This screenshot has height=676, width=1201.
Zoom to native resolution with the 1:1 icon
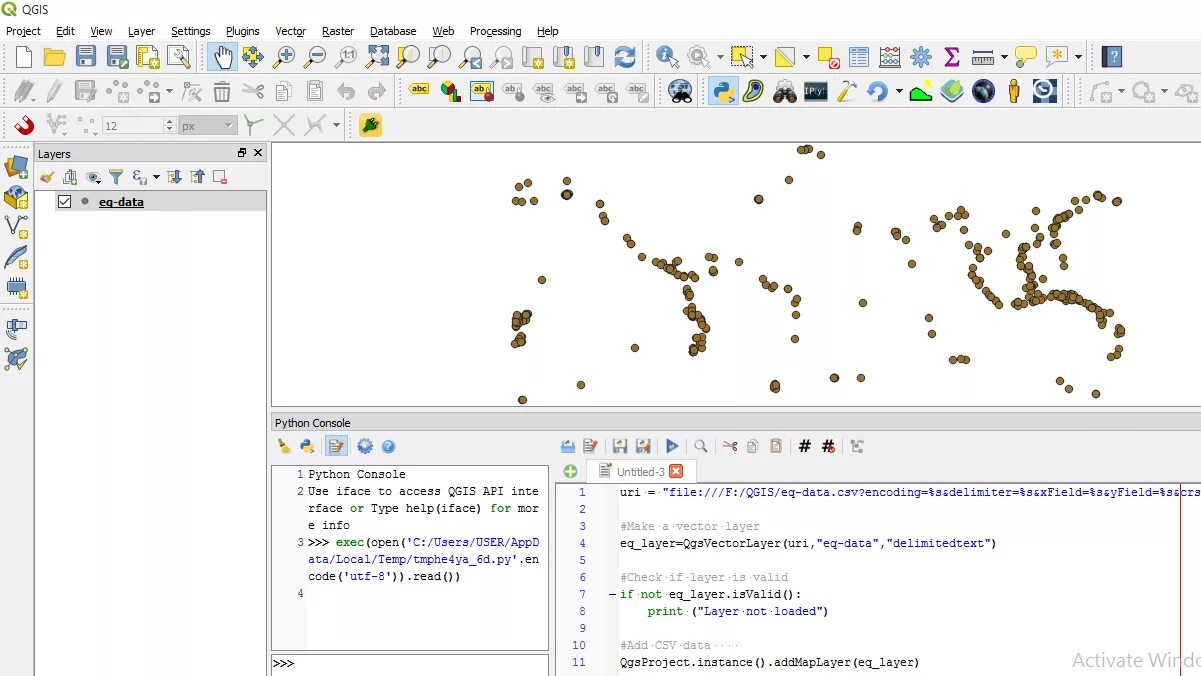(346, 57)
